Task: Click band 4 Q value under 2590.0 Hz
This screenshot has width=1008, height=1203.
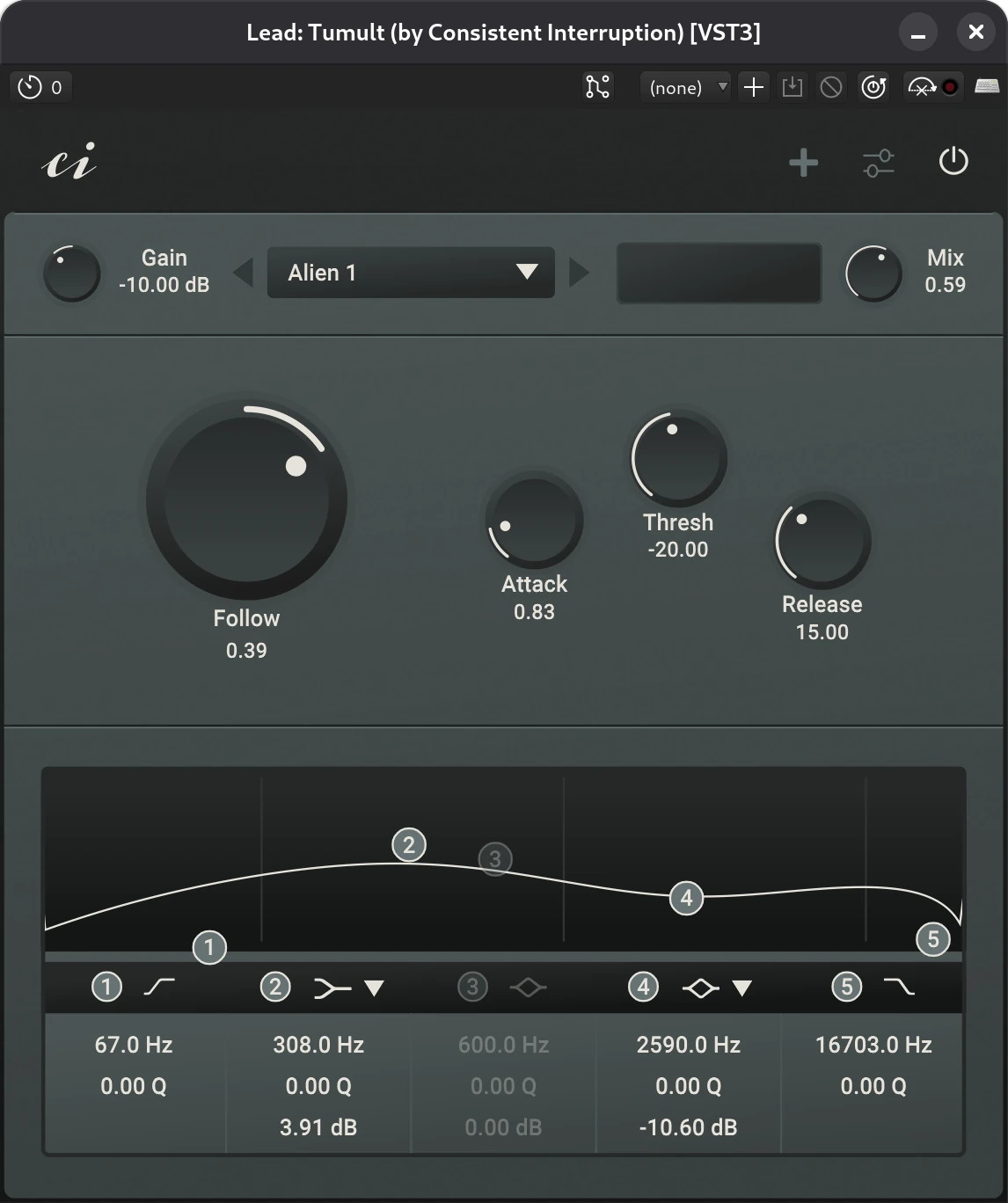Action: (689, 1086)
